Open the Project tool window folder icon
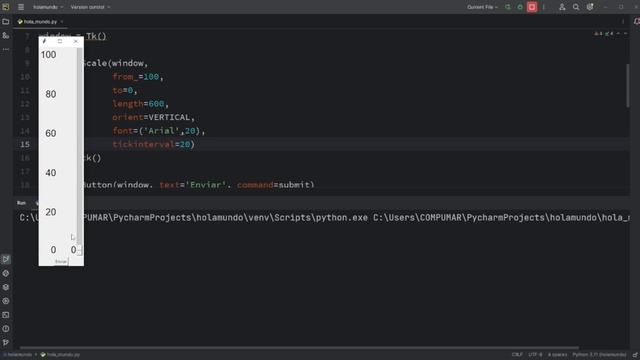 click(x=6, y=22)
